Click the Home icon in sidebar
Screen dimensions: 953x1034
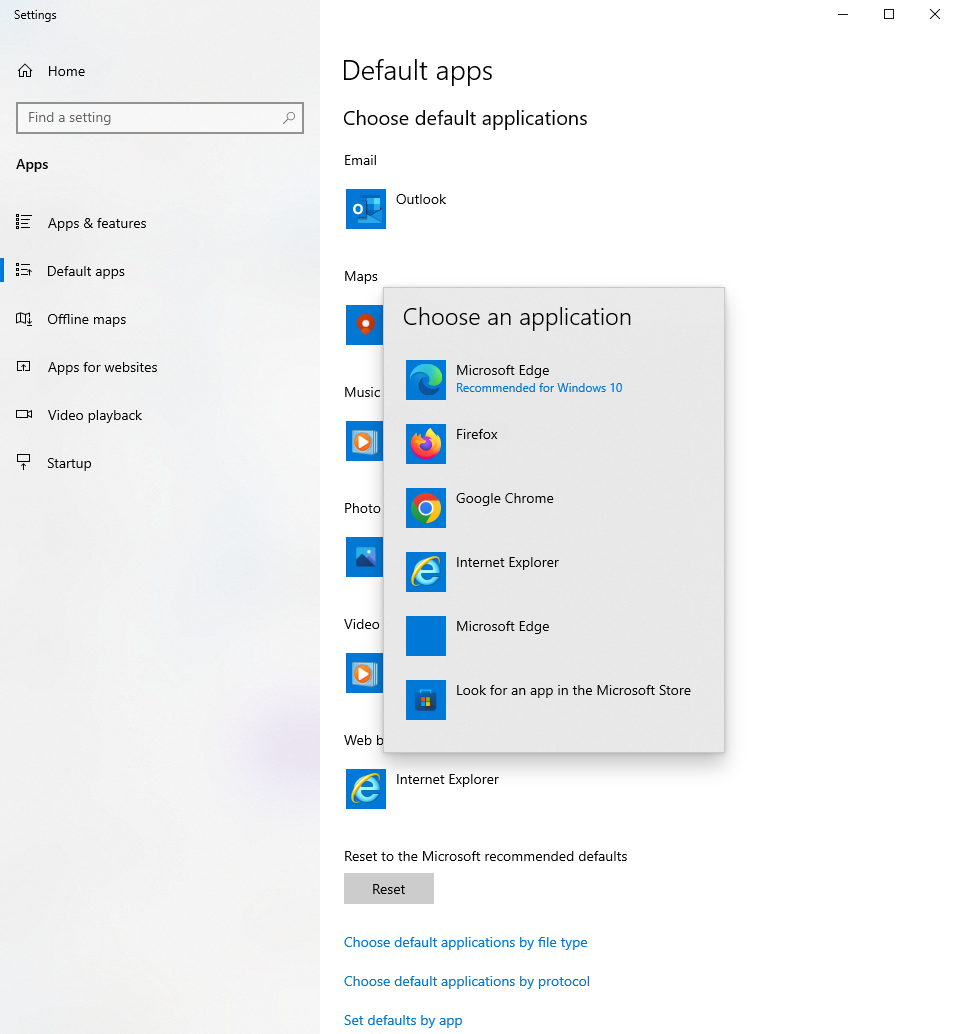pyautogui.click(x=25, y=71)
